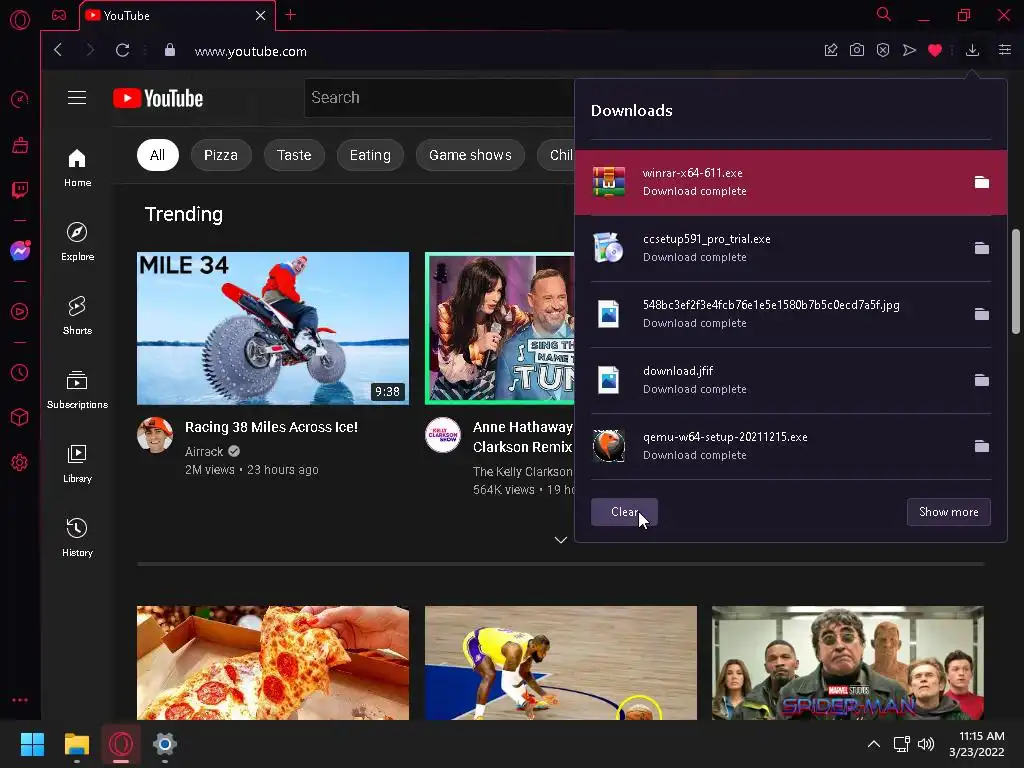
Task: Open the basketball player video thumbnail
Action: coord(561,663)
